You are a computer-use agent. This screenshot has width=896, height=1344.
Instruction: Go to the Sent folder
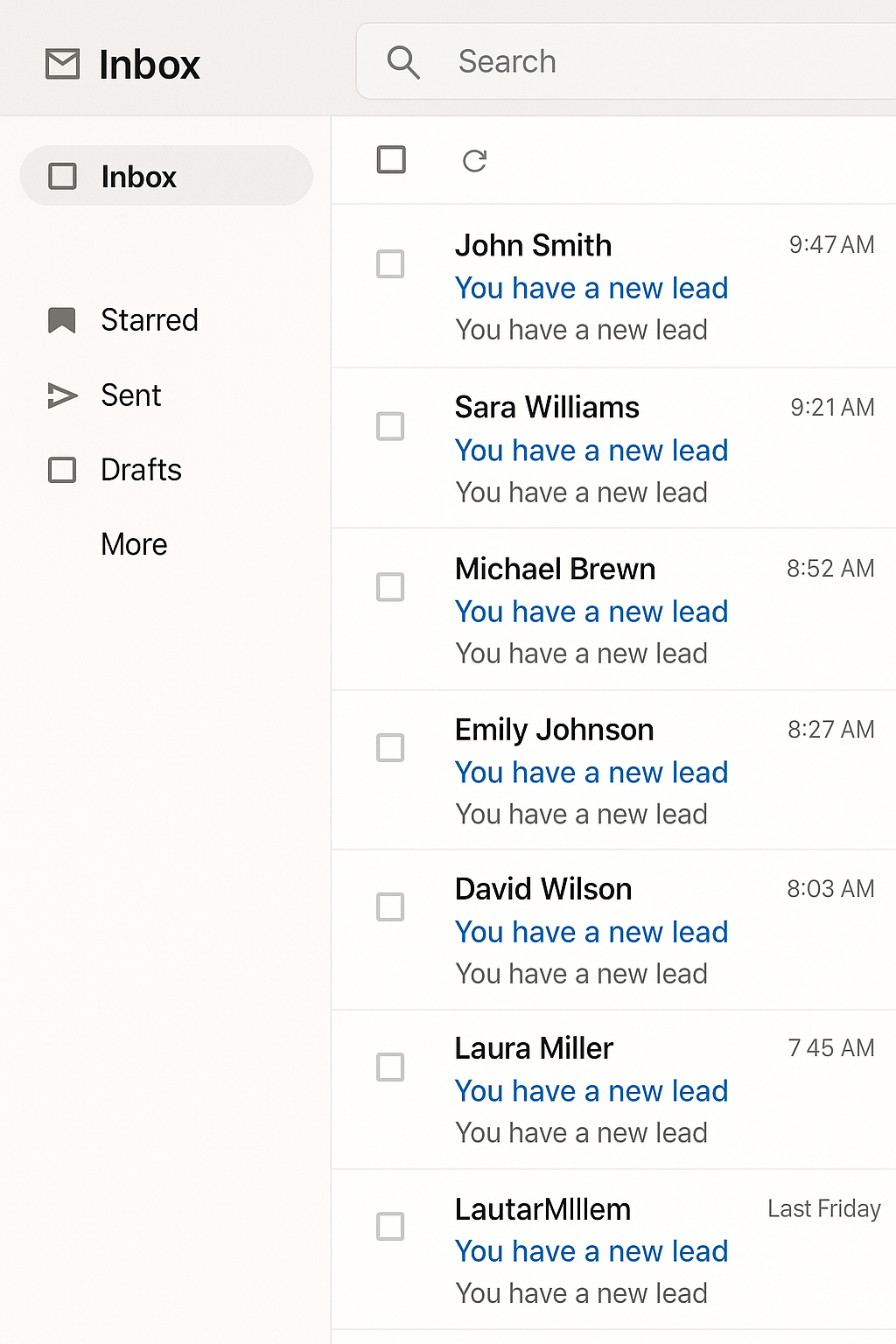(x=131, y=395)
